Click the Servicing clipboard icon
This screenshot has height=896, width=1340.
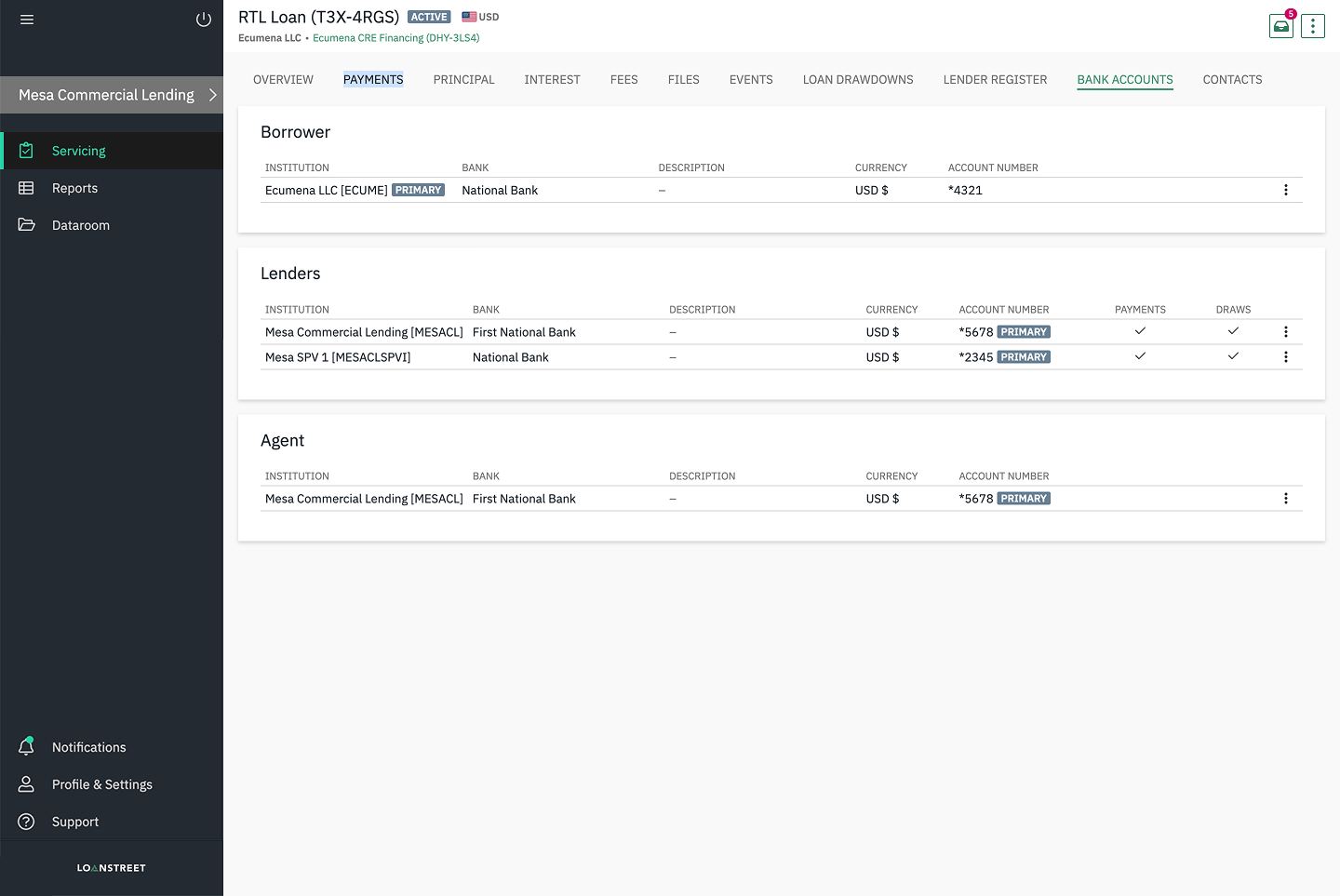point(26,151)
